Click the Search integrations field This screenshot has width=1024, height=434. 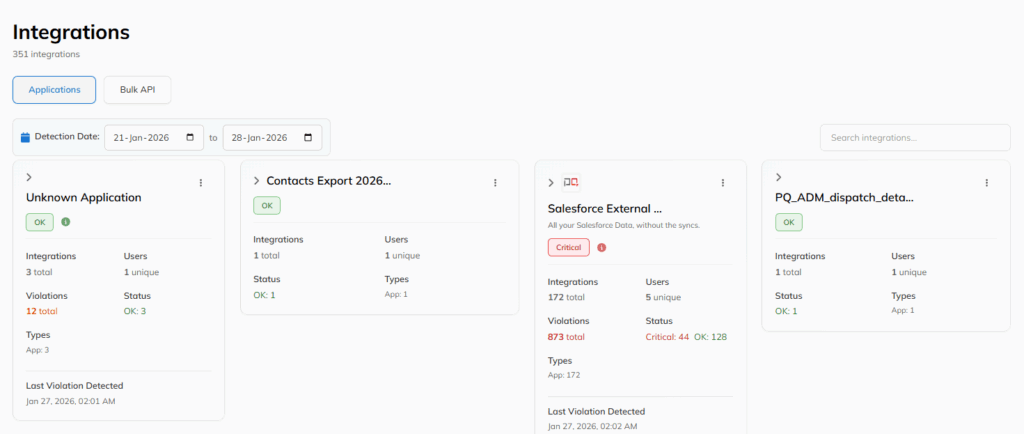tap(914, 137)
